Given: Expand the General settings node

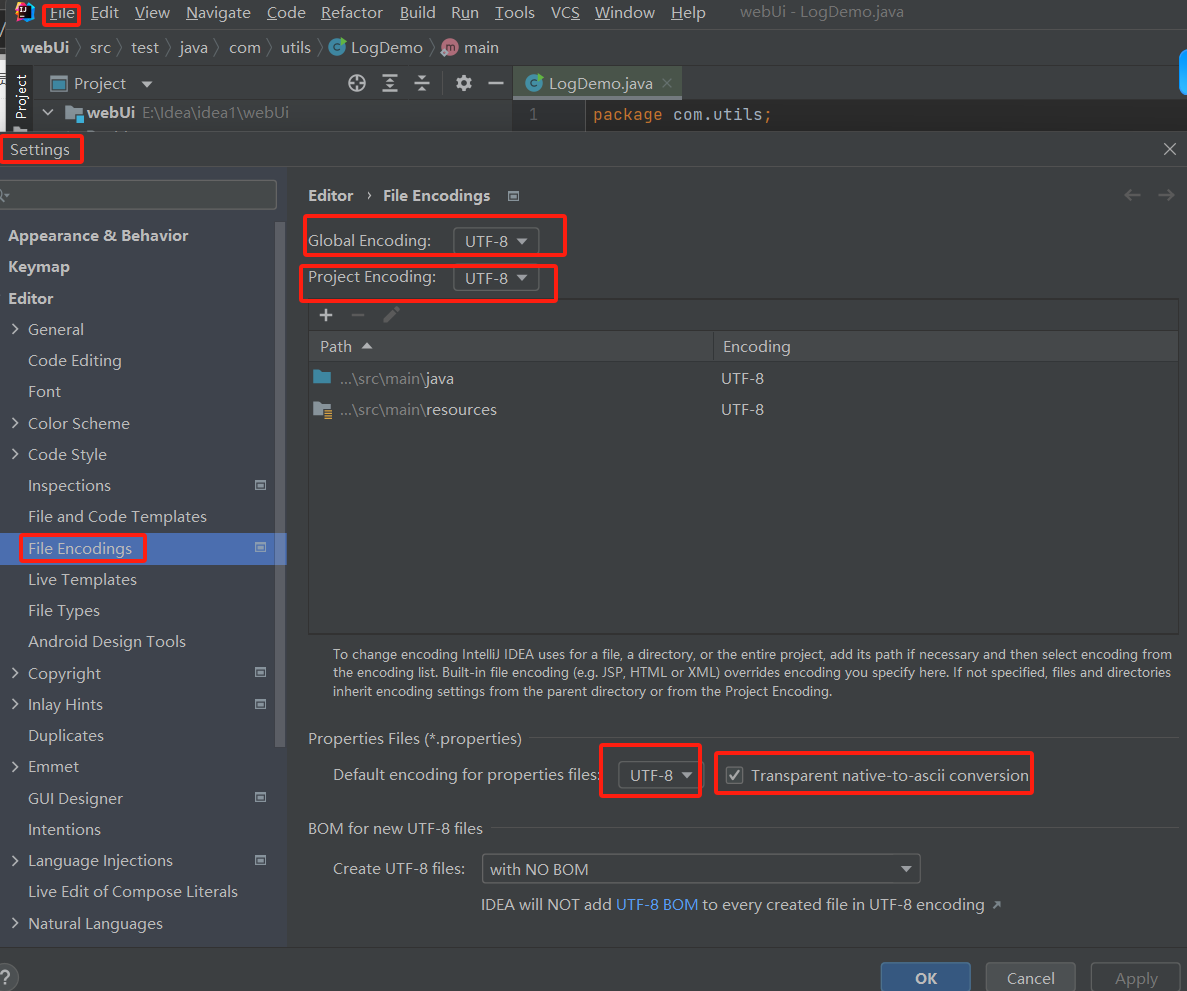Looking at the screenshot, I should pos(15,329).
